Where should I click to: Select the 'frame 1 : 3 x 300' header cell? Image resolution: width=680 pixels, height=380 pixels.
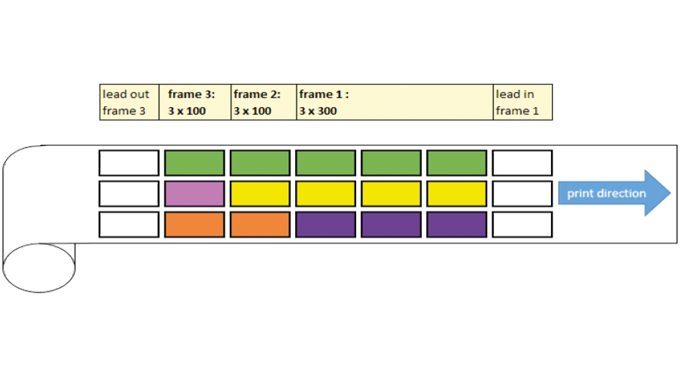click(x=395, y=102)
